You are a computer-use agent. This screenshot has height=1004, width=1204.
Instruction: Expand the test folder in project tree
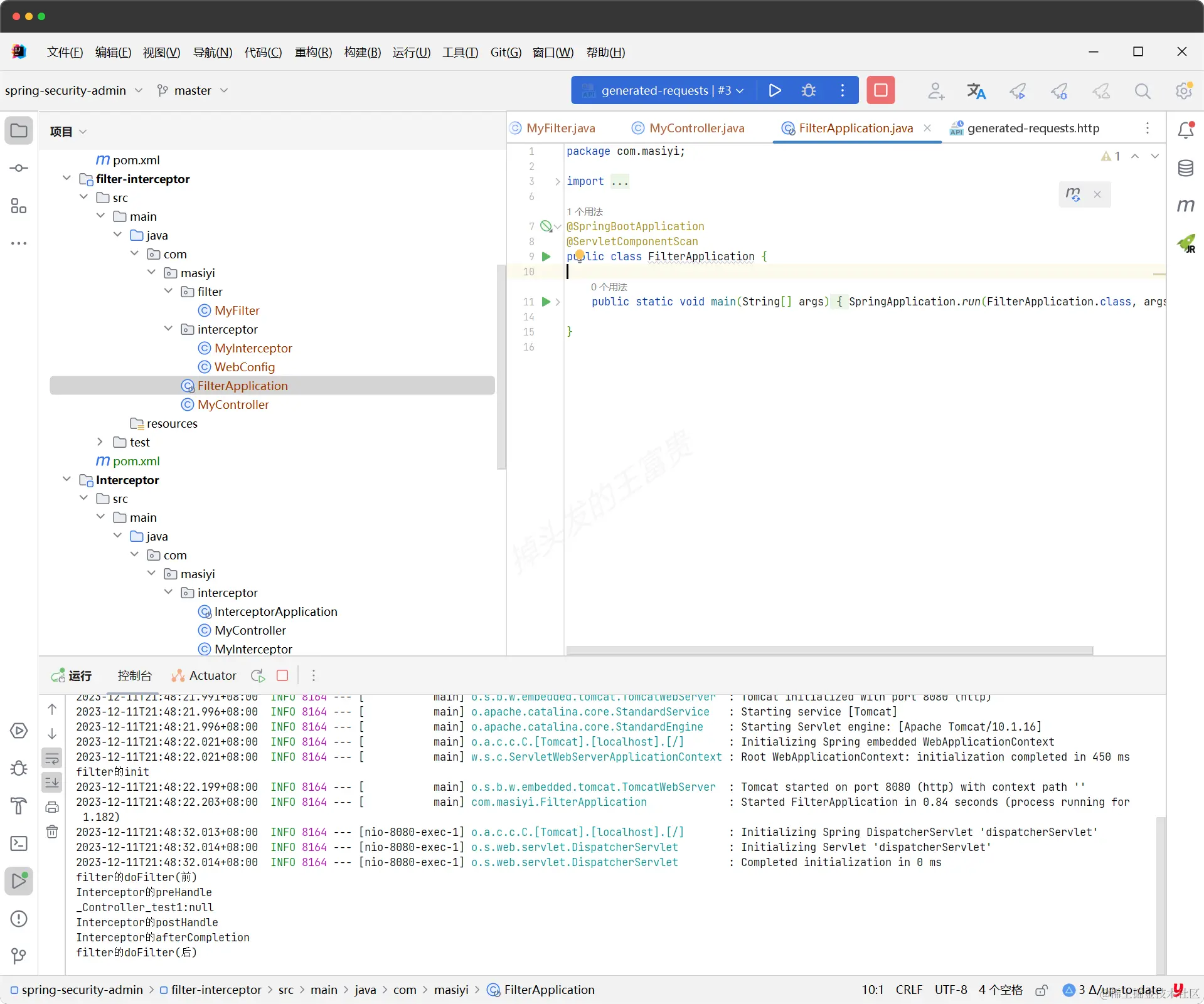tap(100, 442)
